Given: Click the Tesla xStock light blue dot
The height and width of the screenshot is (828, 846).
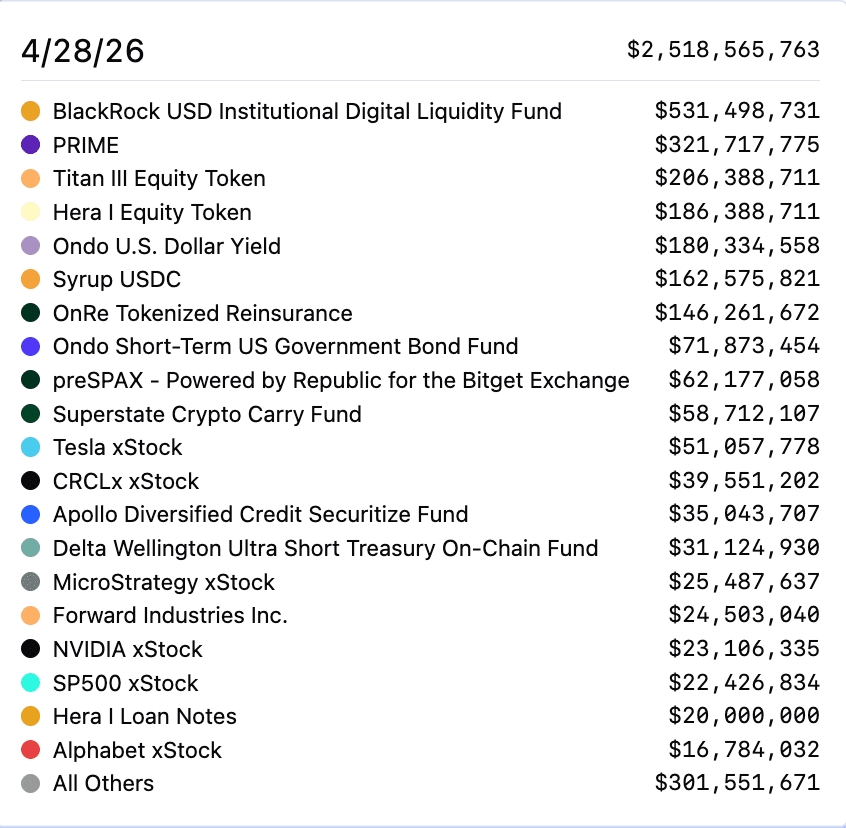Looking at the screenshot, I should tap(30, 447).
